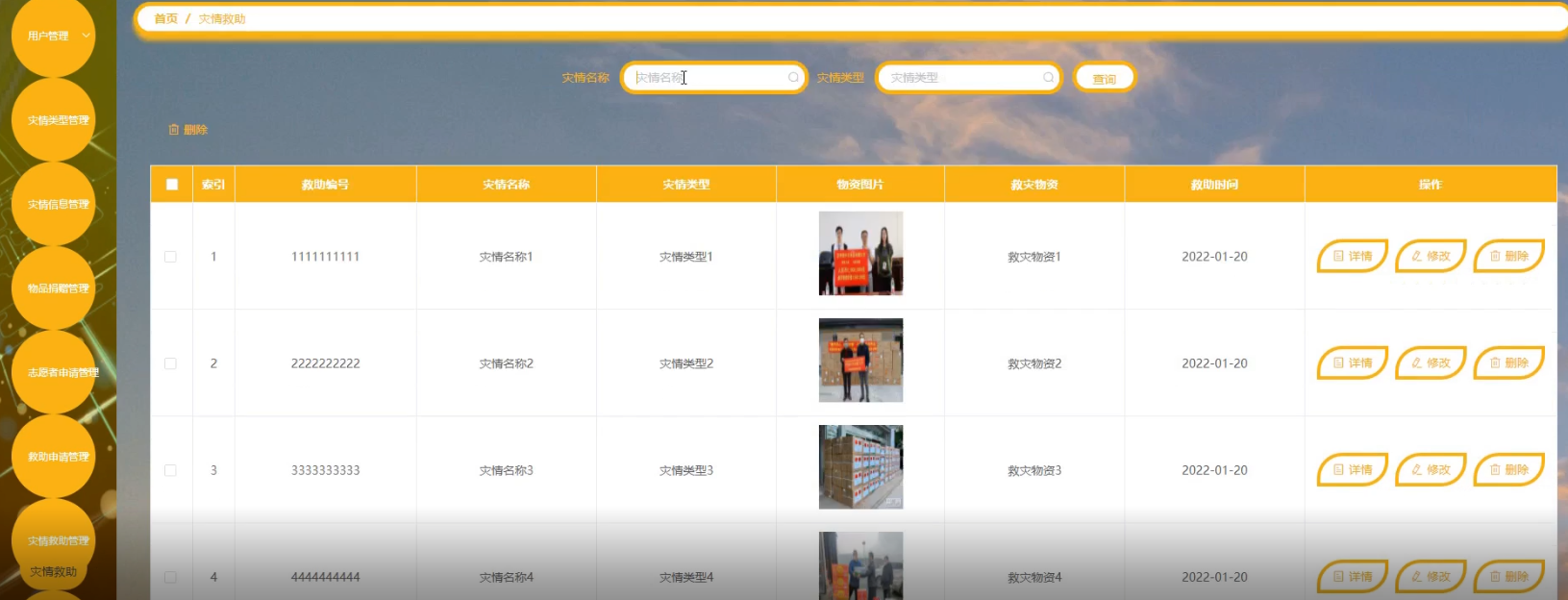Click the 救灾物资 column header
Viewport: 1568px width, 600px height.
(x=1034, y=185)
